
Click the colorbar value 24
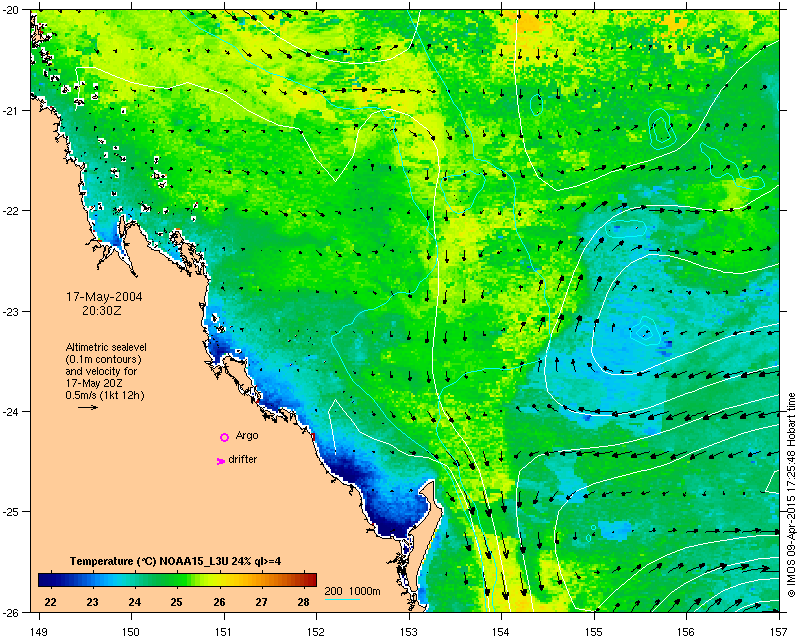pos(135,602)
